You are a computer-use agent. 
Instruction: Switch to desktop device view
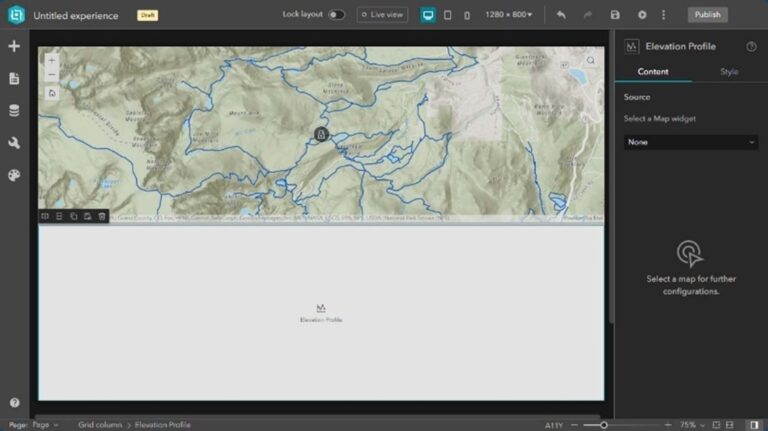pyautogui.click(x=428, y=15)
